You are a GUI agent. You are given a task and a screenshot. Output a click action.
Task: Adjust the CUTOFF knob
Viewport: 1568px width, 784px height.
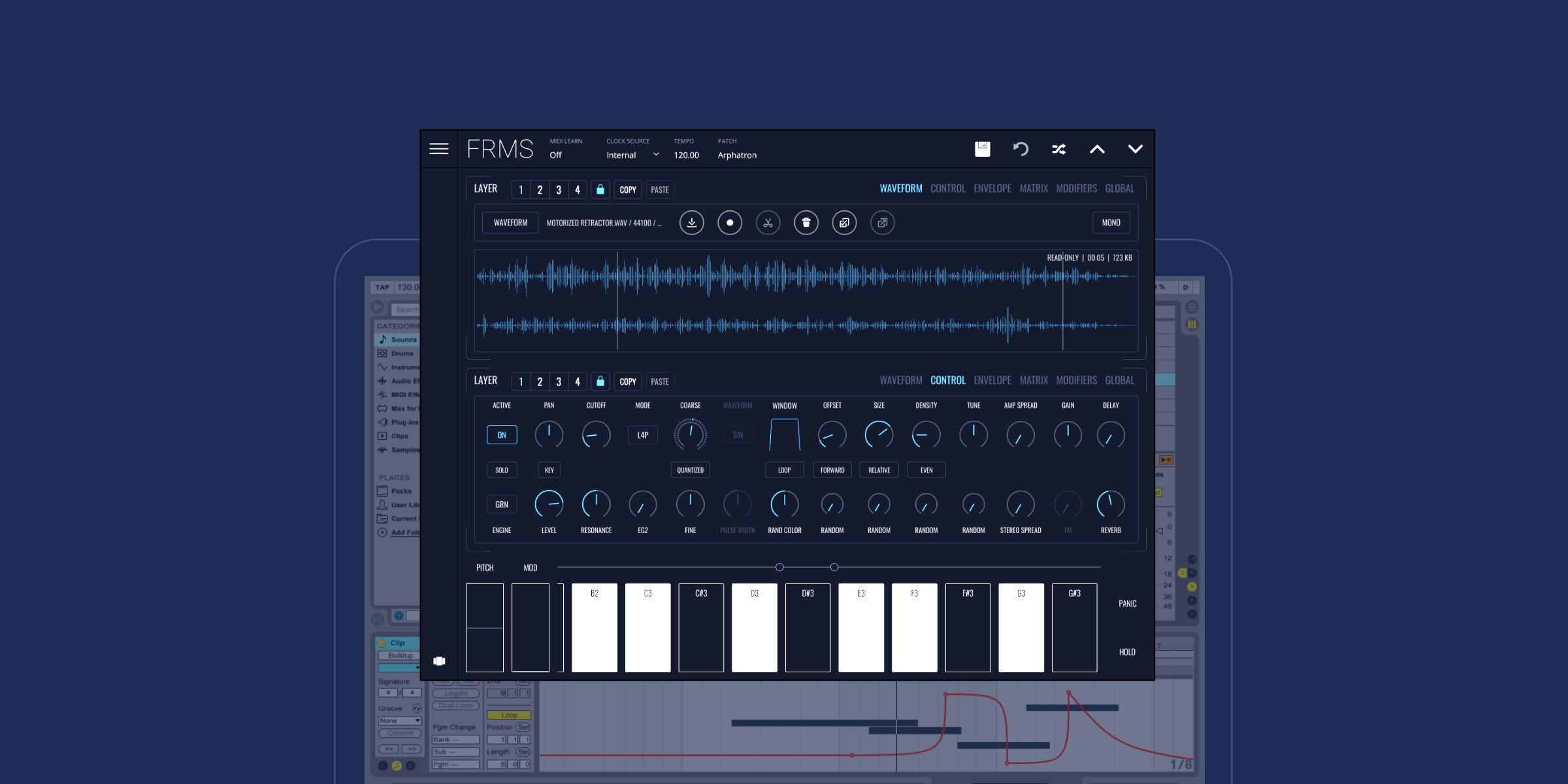pyautogui.click(x=595, y=434)
